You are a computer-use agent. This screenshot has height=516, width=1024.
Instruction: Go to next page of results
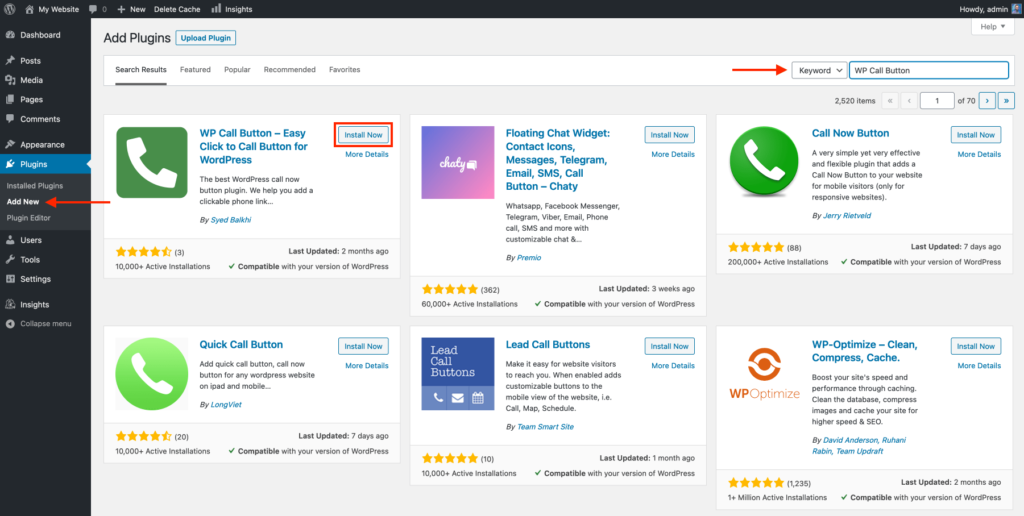[987, 101]
